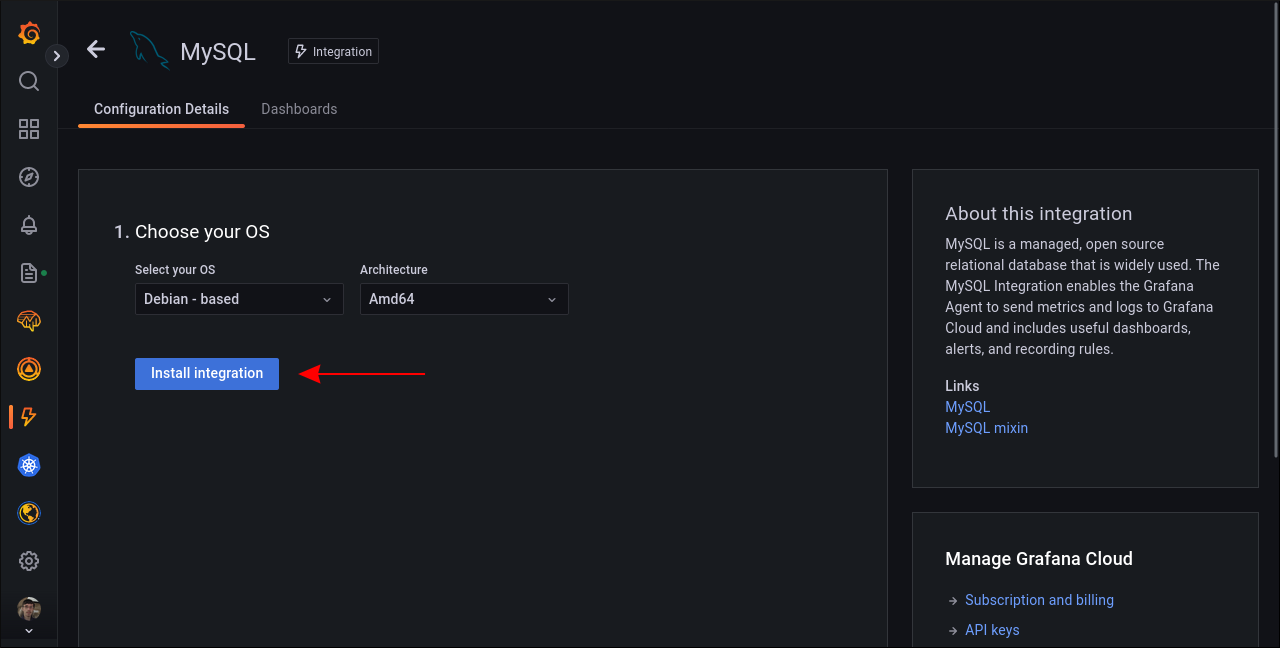Open the Machine Learning sidebar icon
Image resolution: width=1280 pixels, height=648 pixels.
point(28,321)
